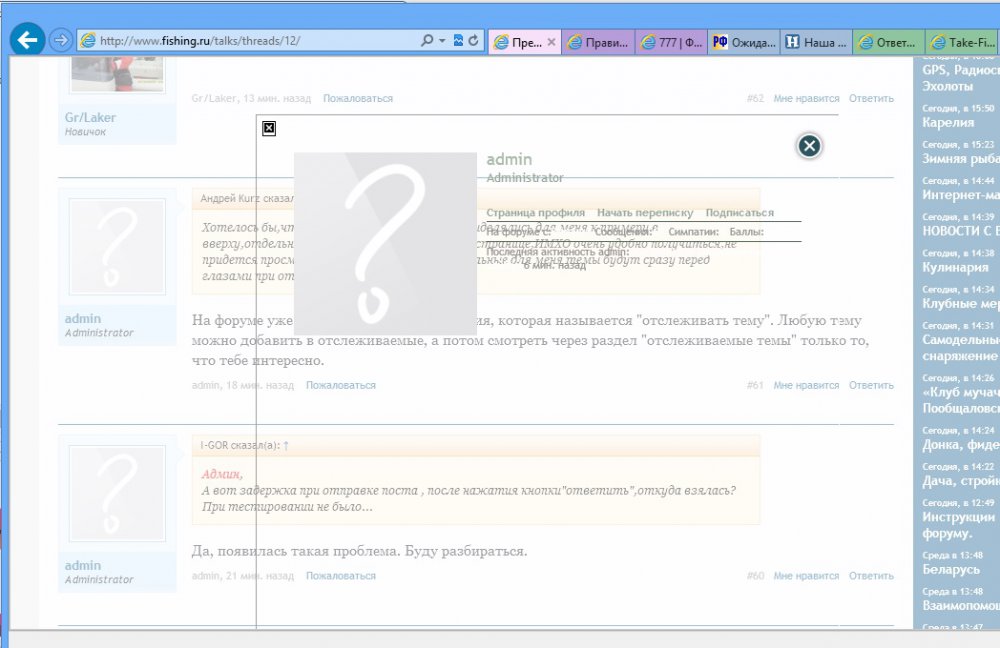Open the "Take-Fi..." browser tab
Screen dimensions: 1000x648
click(x=962, y=42)
